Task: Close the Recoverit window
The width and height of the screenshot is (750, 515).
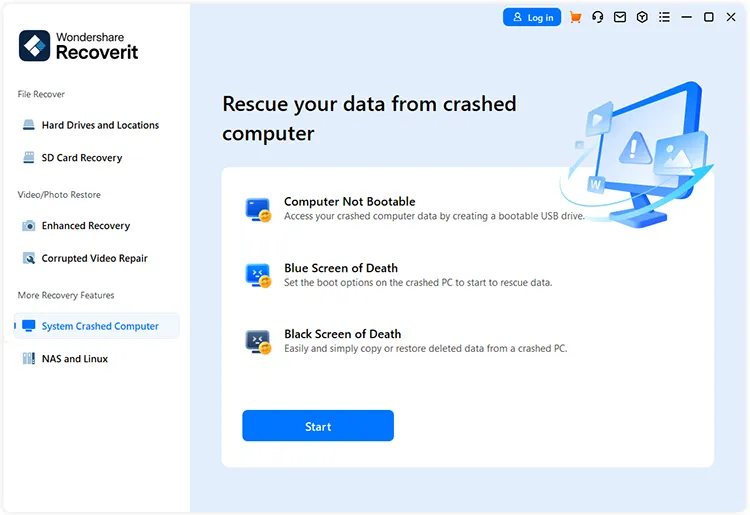Action: (x=731, y=17)
